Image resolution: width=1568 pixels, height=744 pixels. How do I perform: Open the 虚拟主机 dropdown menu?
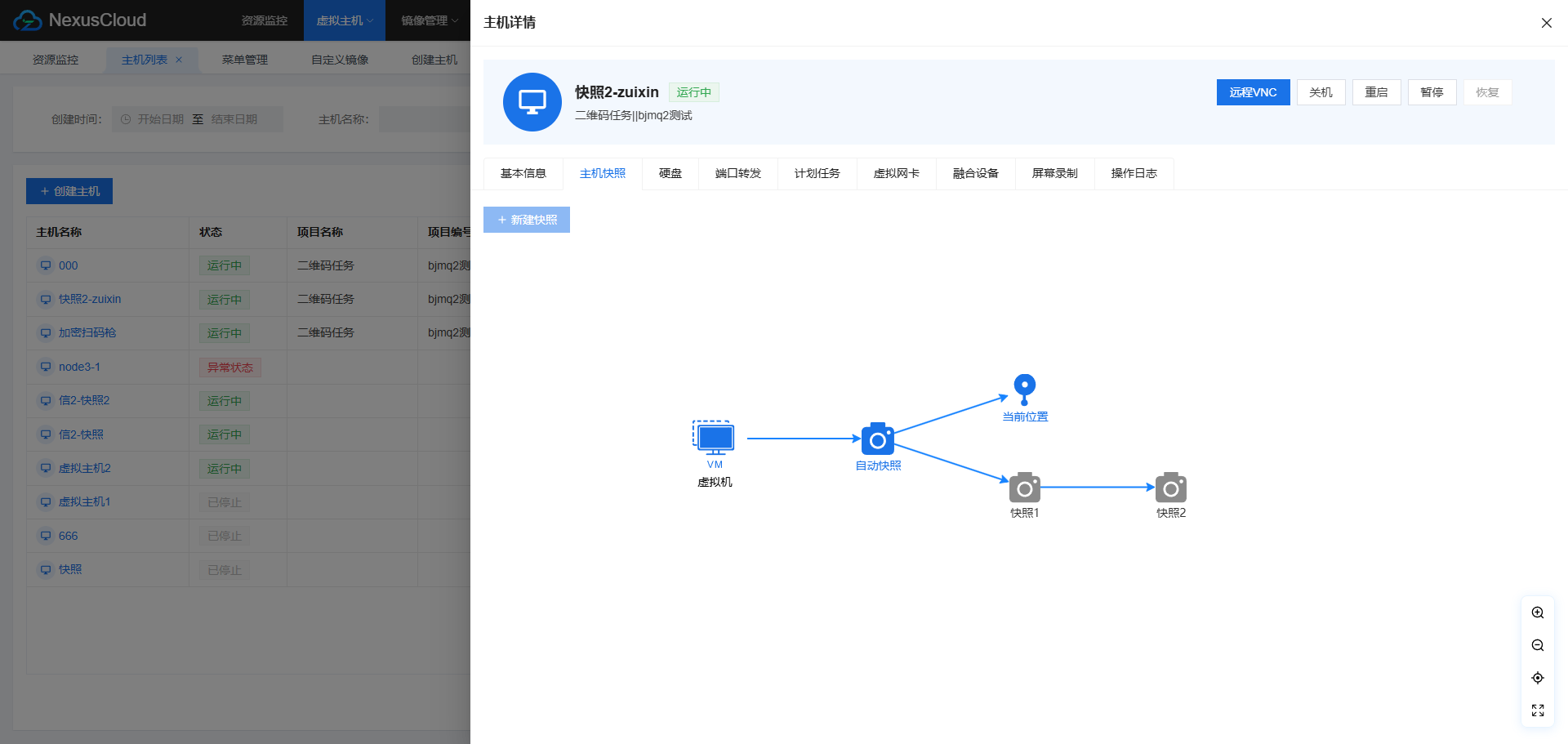(x=344, y=20)
